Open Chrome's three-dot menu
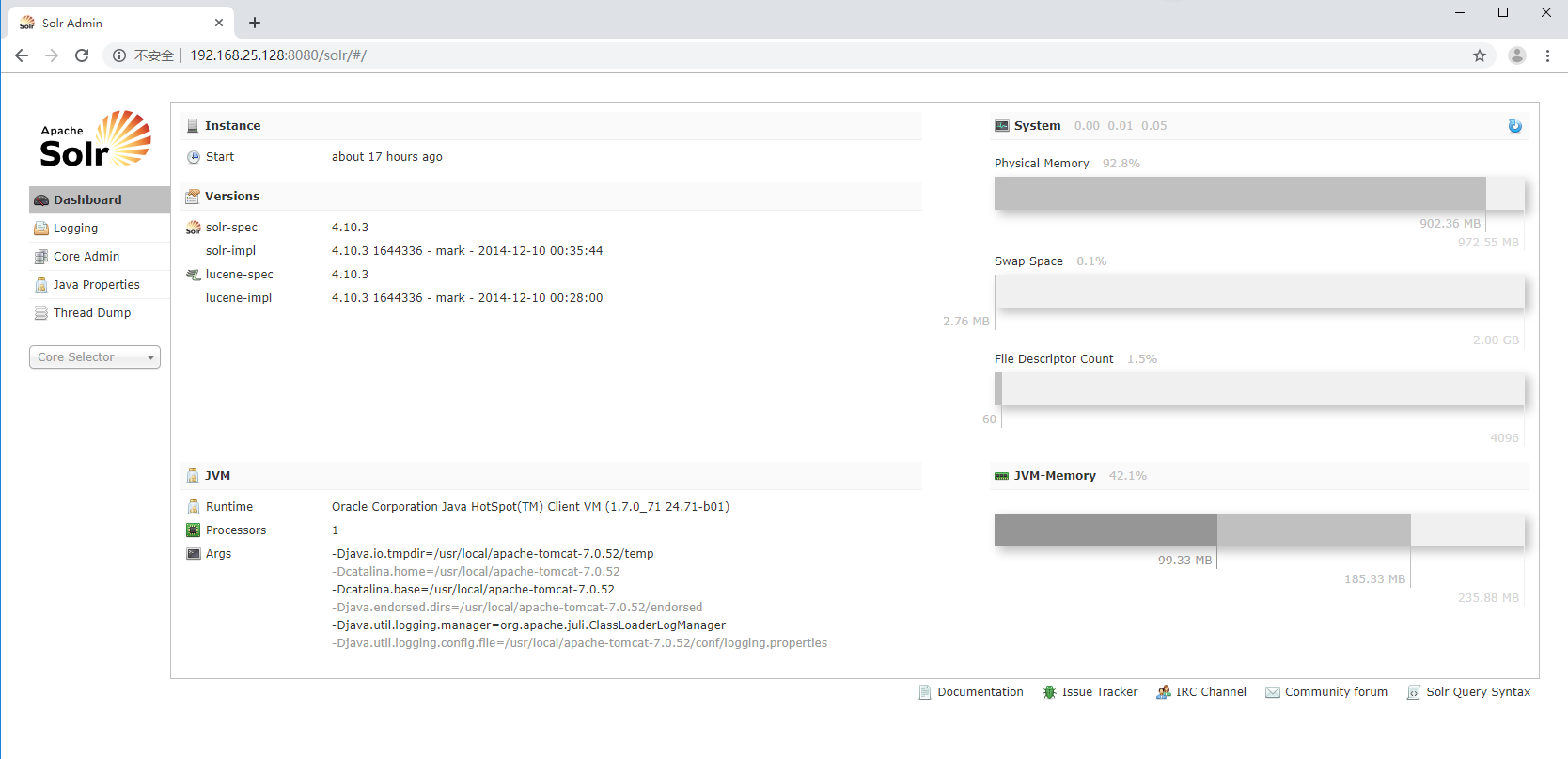Image resolution: width=1568 pixels, height=759 pixels. pyautogui.click(x=1547, y=55)
